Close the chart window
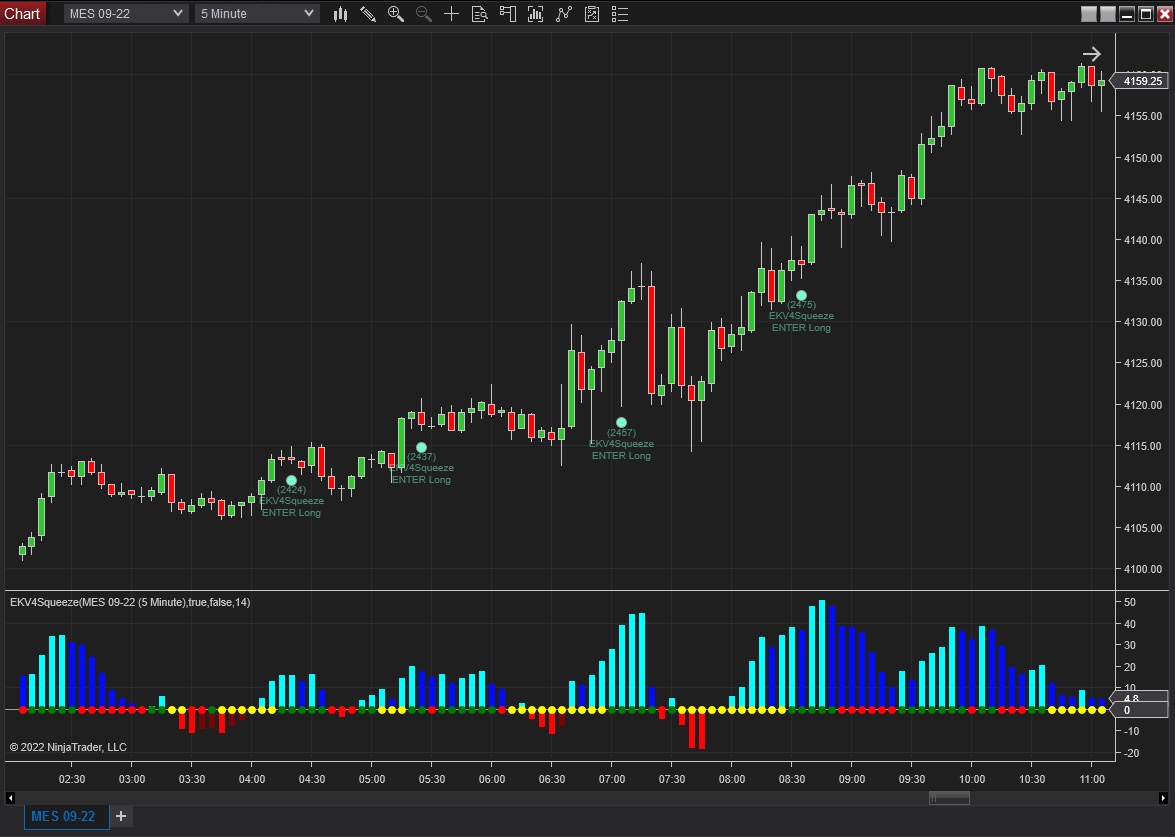 1165,13
